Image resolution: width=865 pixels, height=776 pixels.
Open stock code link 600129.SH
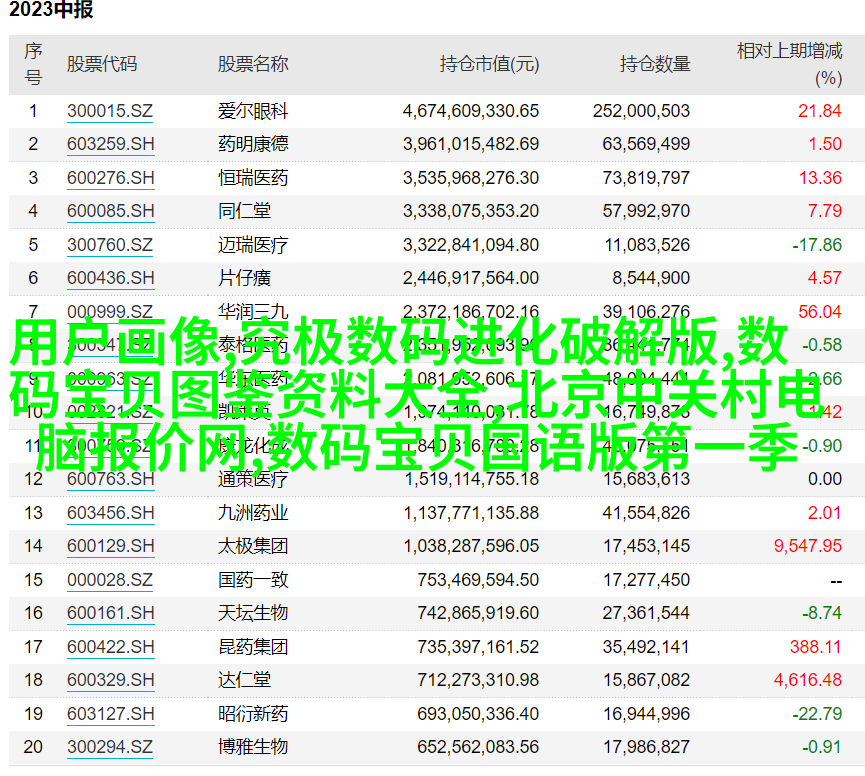coord(110,545)
